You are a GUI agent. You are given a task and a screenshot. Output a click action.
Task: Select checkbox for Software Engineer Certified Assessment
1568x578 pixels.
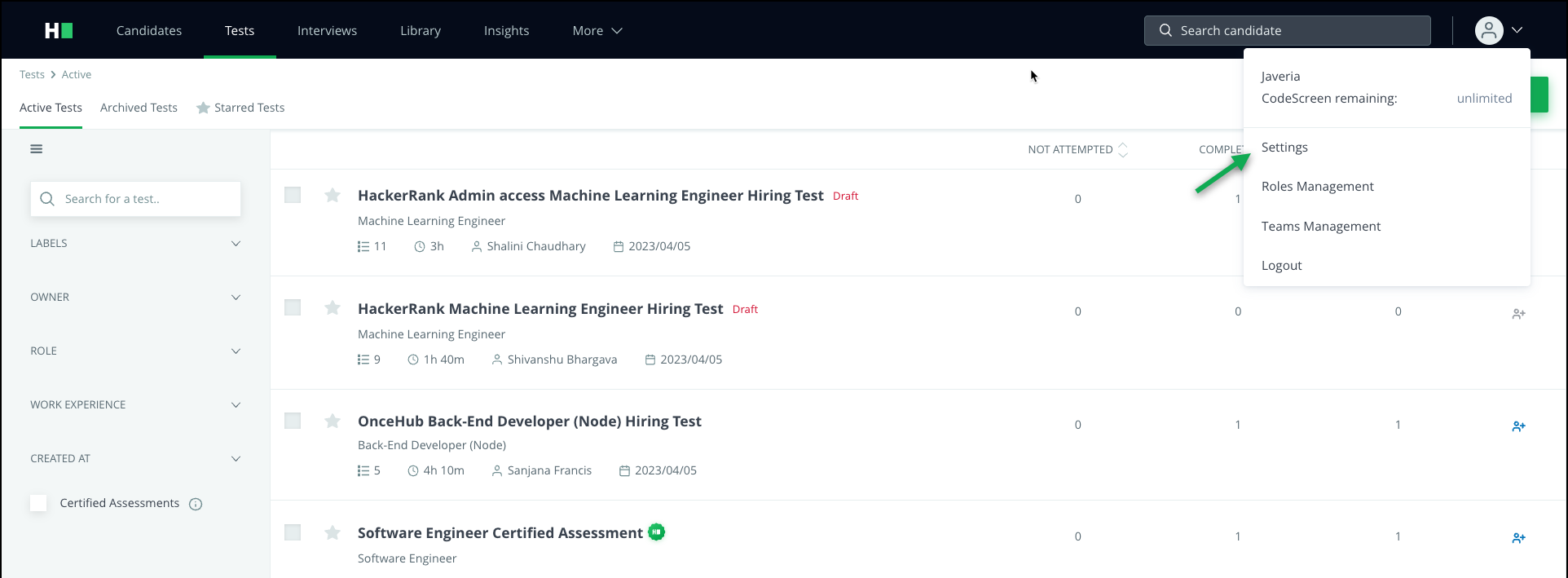293,532
